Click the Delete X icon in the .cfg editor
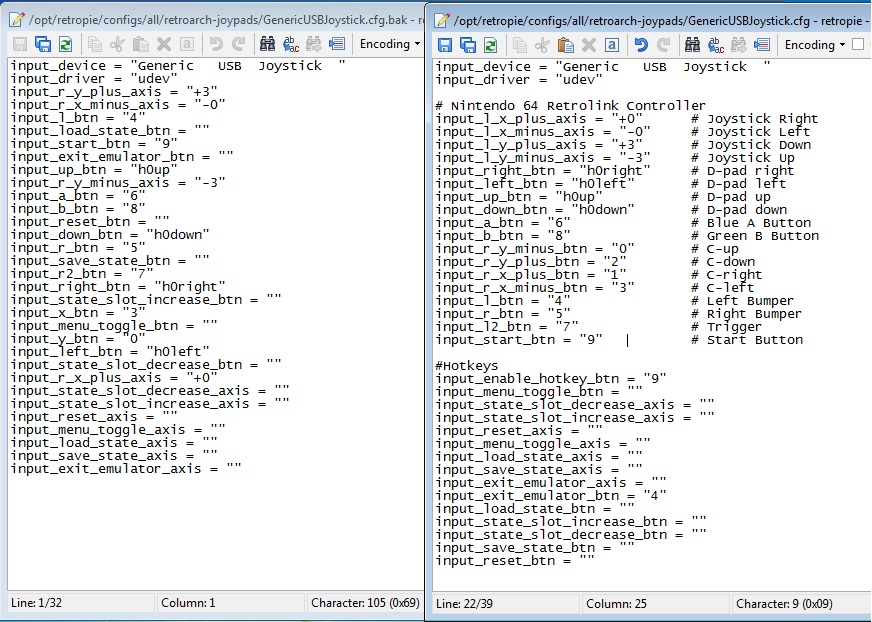The width and height of the screenshot is (872, 622). point(588,45)
